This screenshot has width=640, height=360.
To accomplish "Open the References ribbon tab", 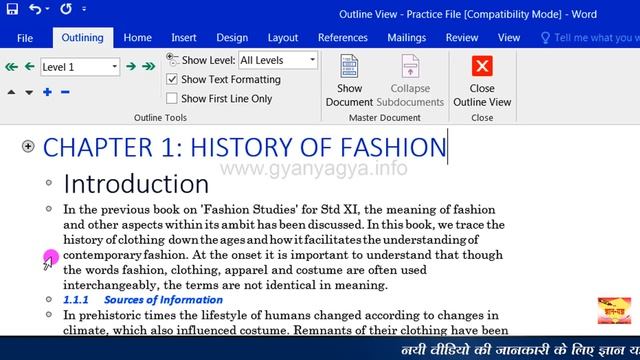I will (342, 38).
